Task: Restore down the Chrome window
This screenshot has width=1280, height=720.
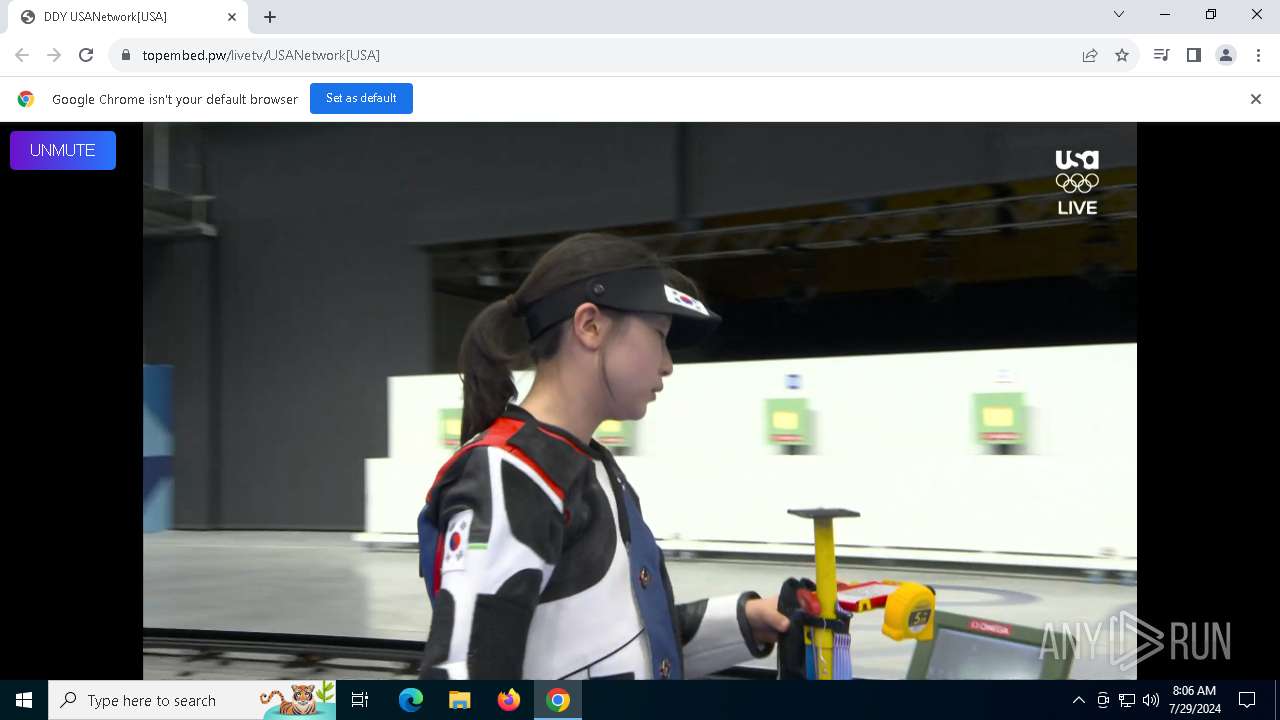Action: (x=1211, y=14)
